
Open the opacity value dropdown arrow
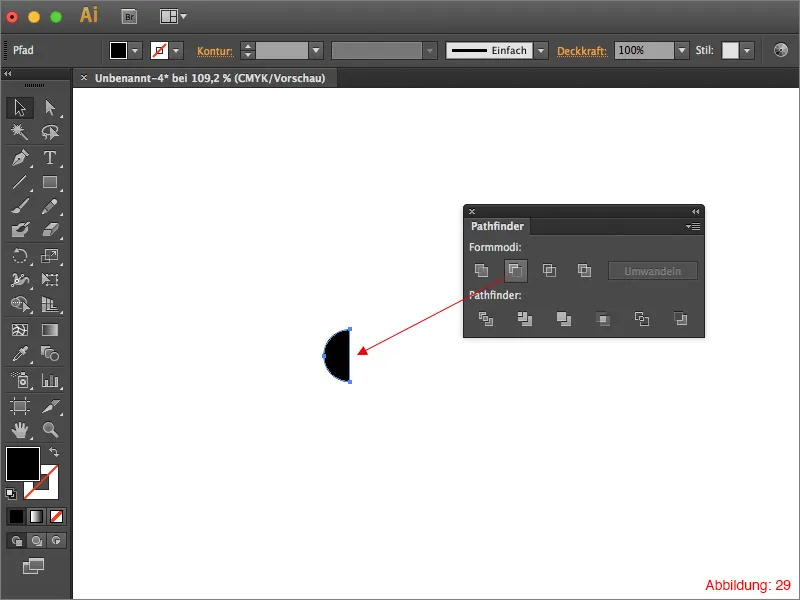(682, 51)
